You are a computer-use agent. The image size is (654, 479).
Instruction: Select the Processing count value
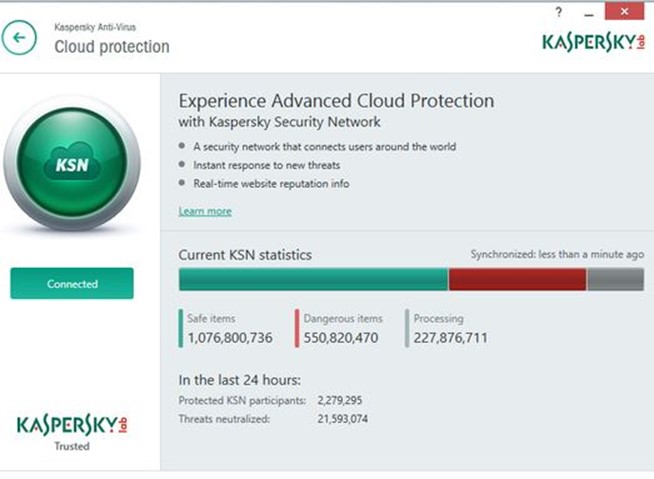point(450,338)
